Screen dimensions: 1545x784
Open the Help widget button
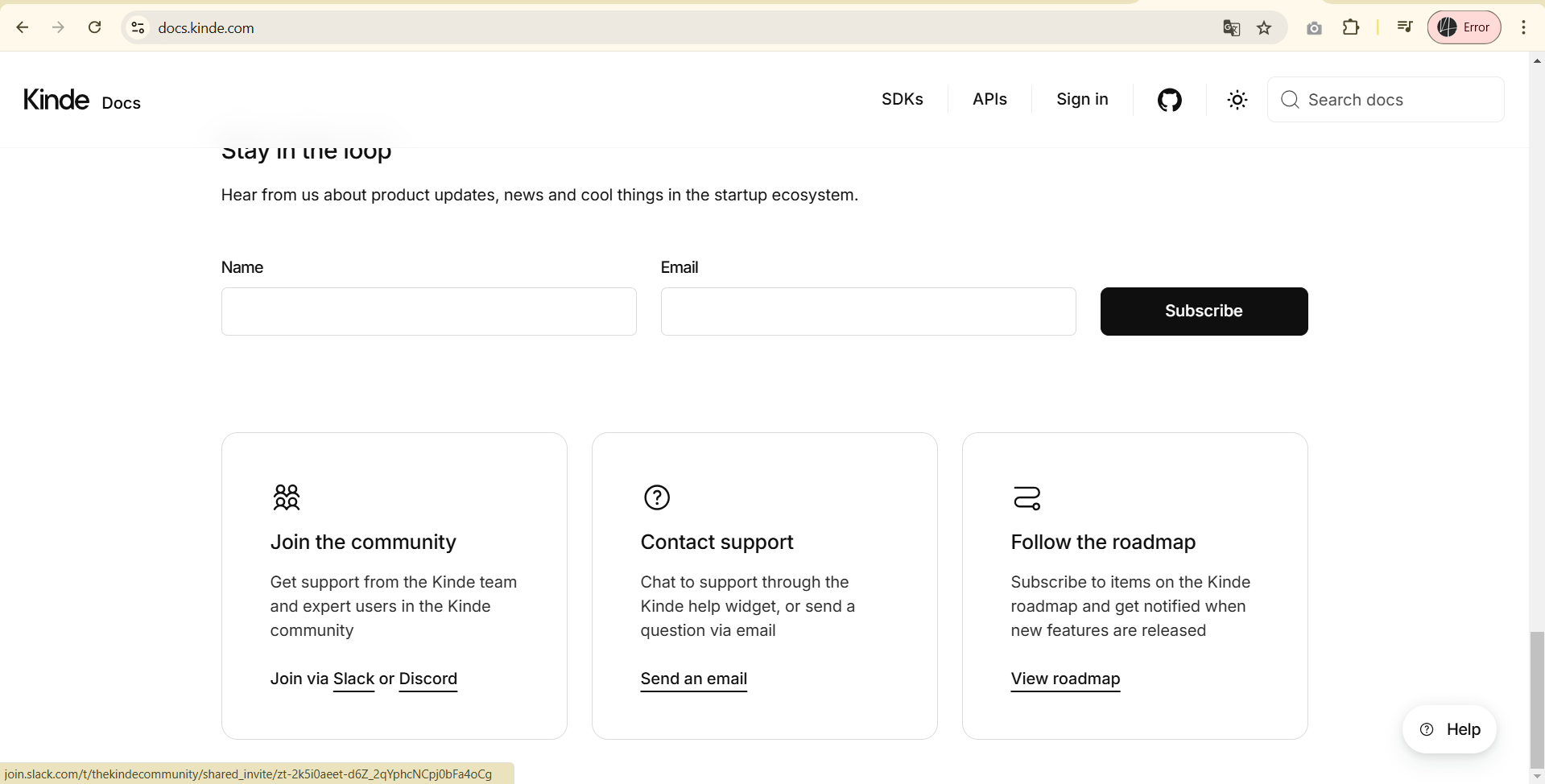pos(1449,729)
